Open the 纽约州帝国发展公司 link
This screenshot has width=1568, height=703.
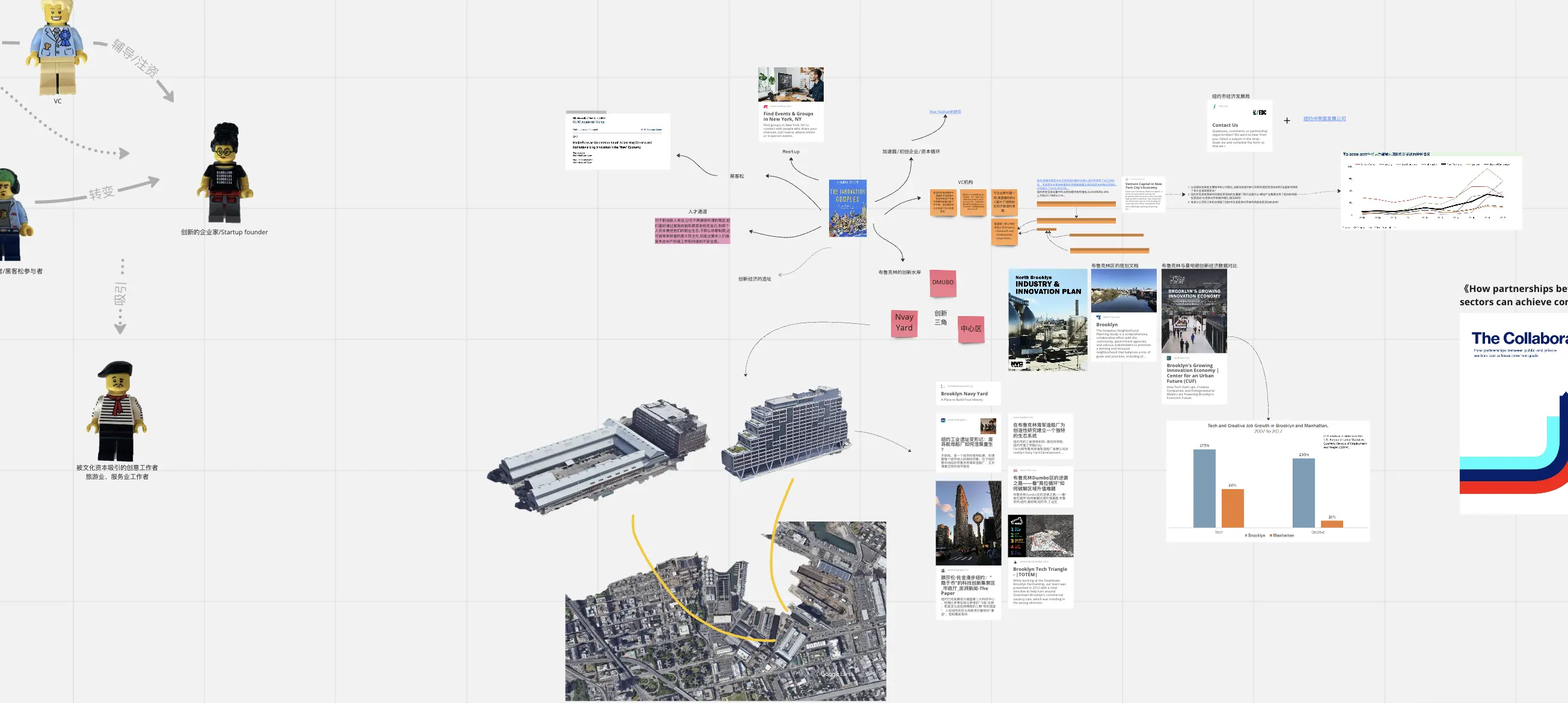click(x=1324, y=118)
